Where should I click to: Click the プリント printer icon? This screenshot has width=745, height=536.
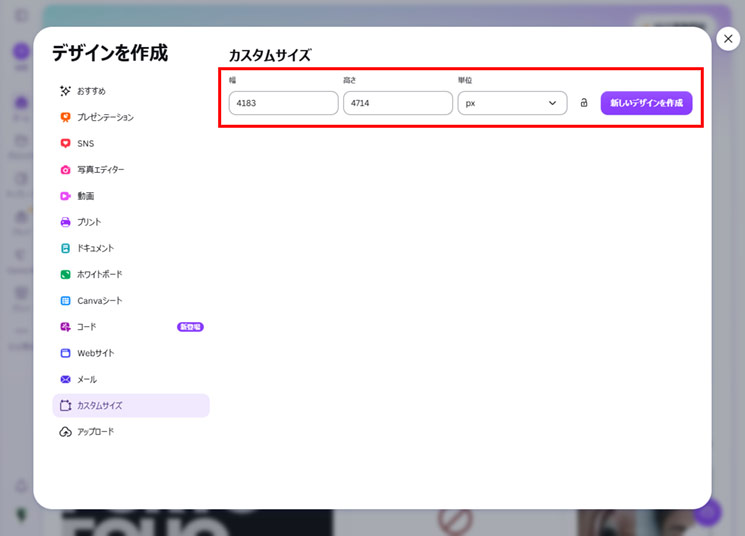66,222
